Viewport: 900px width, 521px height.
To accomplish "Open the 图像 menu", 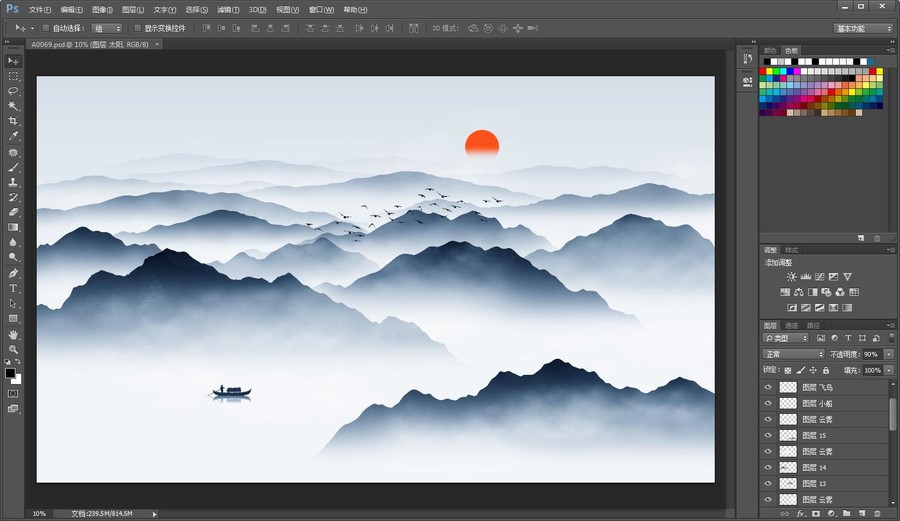I will 102,10.
